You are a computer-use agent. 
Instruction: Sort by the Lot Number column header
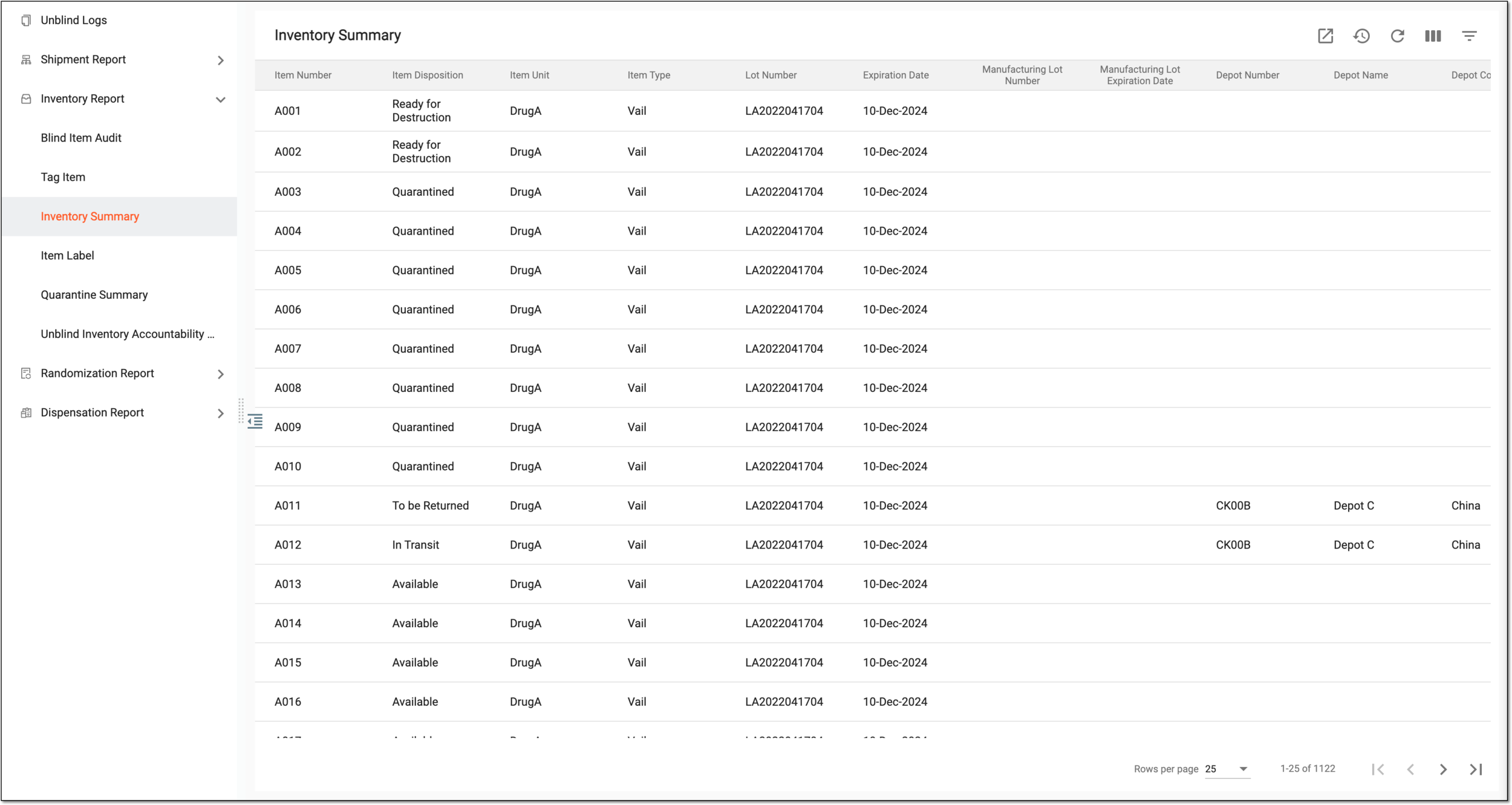tap(771, 75)
